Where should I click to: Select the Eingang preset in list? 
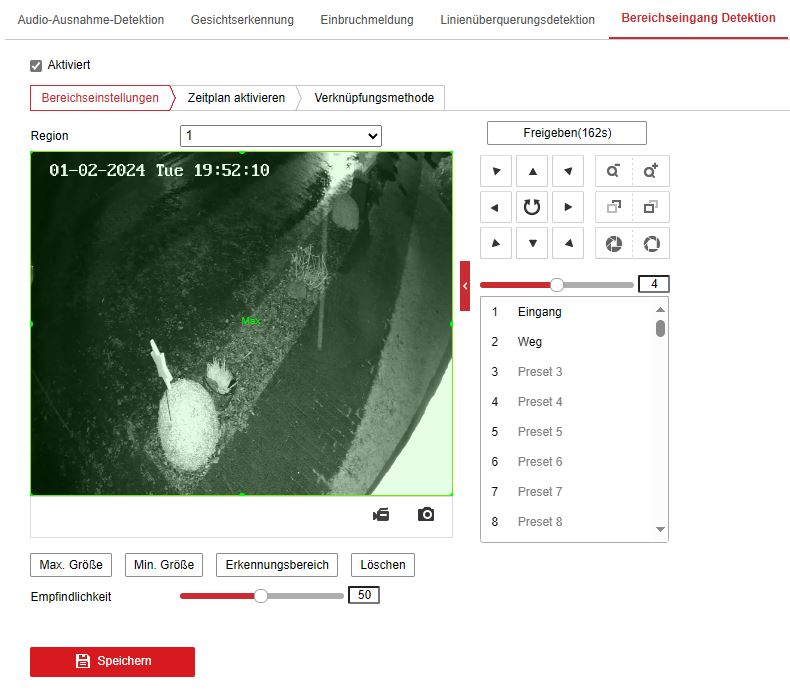click(x=540, y=312)
